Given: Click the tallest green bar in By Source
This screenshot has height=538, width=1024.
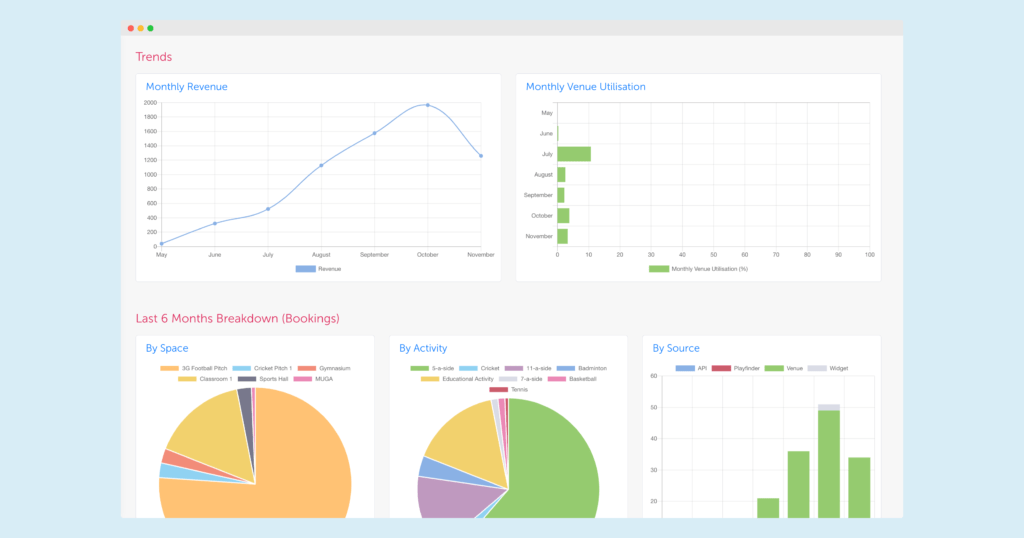Looking at the screenshot, I should pos(829,464).
